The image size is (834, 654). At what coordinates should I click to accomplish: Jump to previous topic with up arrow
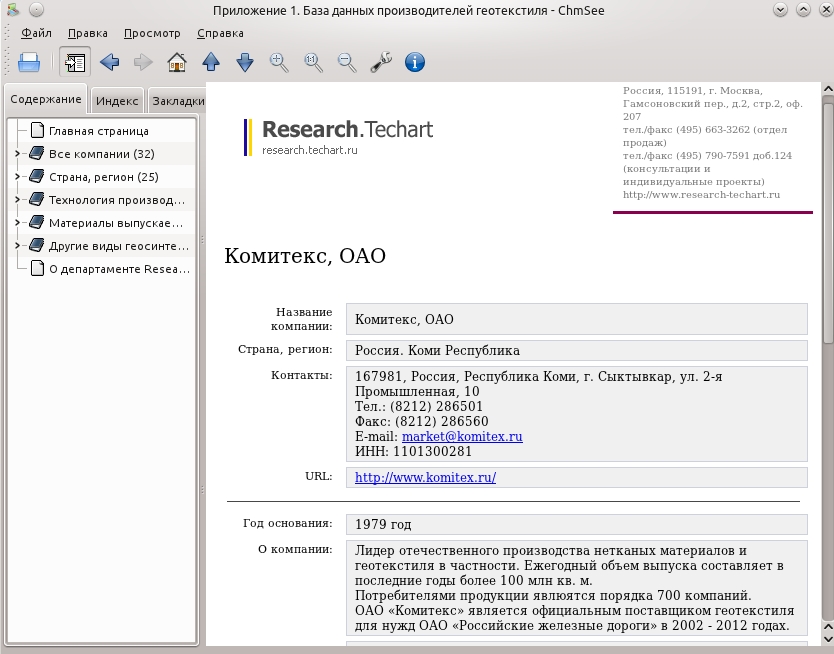point(211,62)
